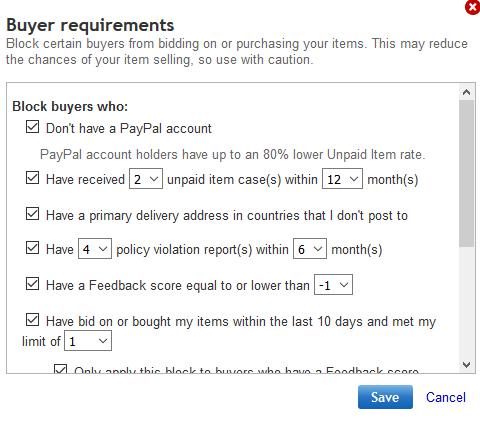The height and width of the screenshot is (422, 480).
Task: Toggle the unpaid item cases checkbox
Action: pos(32,178)
